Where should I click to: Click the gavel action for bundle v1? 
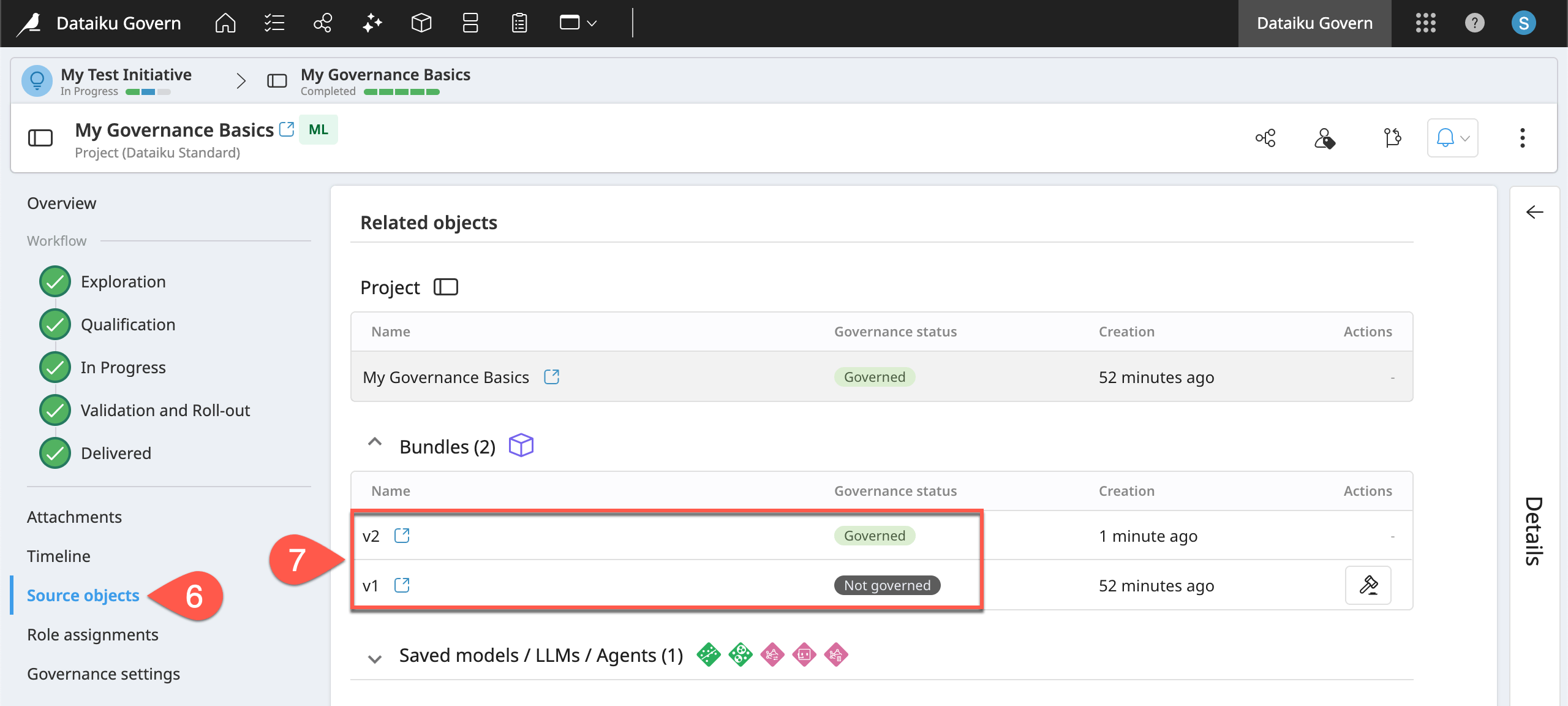click(1369, 585)
